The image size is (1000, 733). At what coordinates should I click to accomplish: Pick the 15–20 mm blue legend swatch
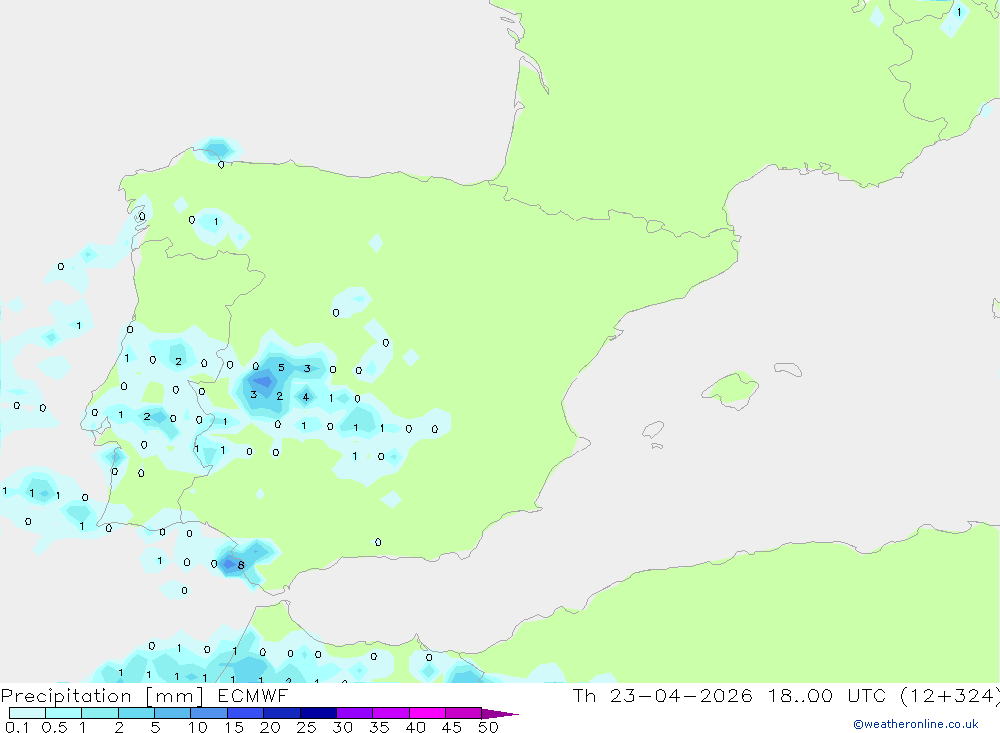(245, 713)
